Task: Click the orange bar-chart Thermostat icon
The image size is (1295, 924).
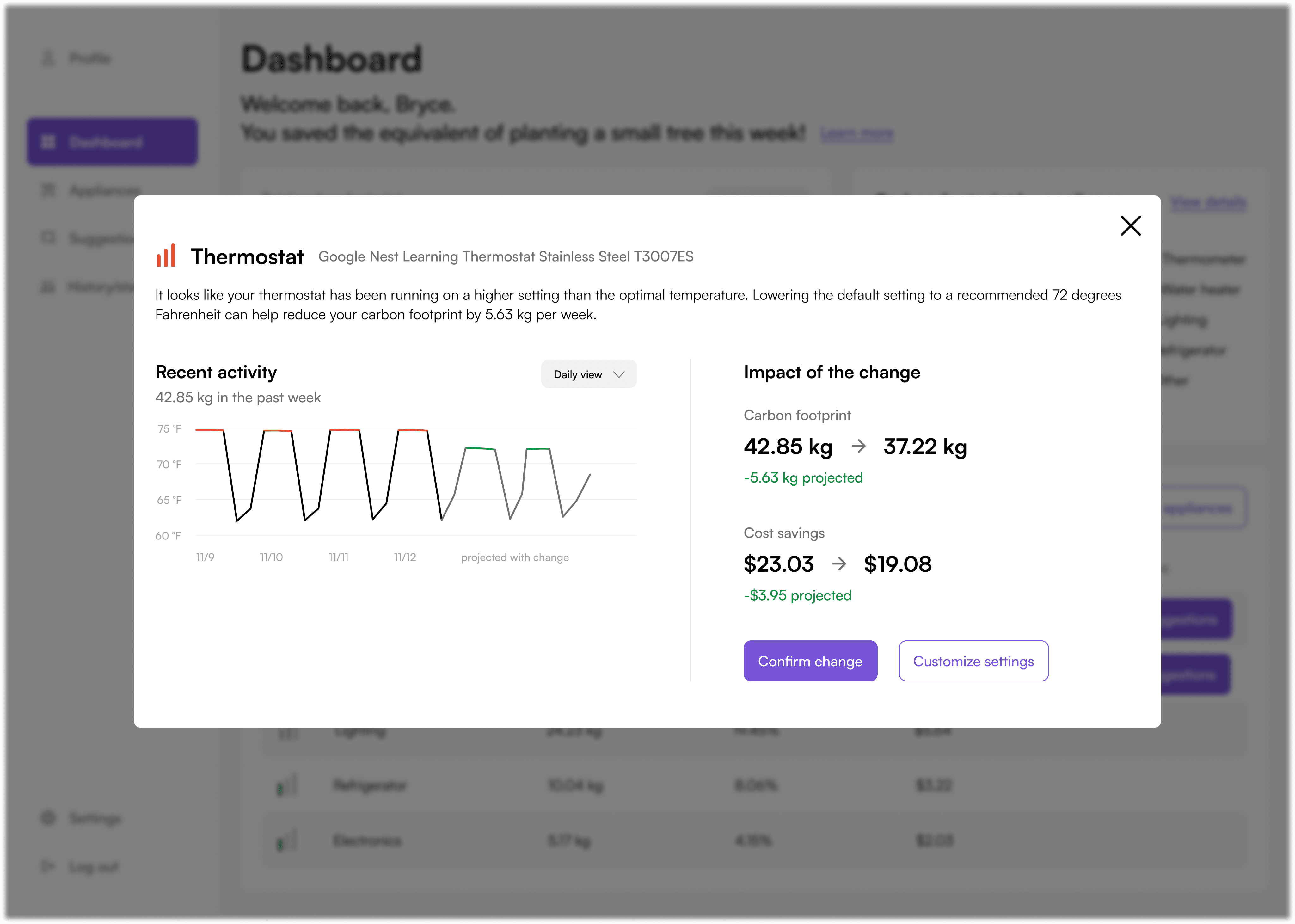Action: click(x=166, y=256)
